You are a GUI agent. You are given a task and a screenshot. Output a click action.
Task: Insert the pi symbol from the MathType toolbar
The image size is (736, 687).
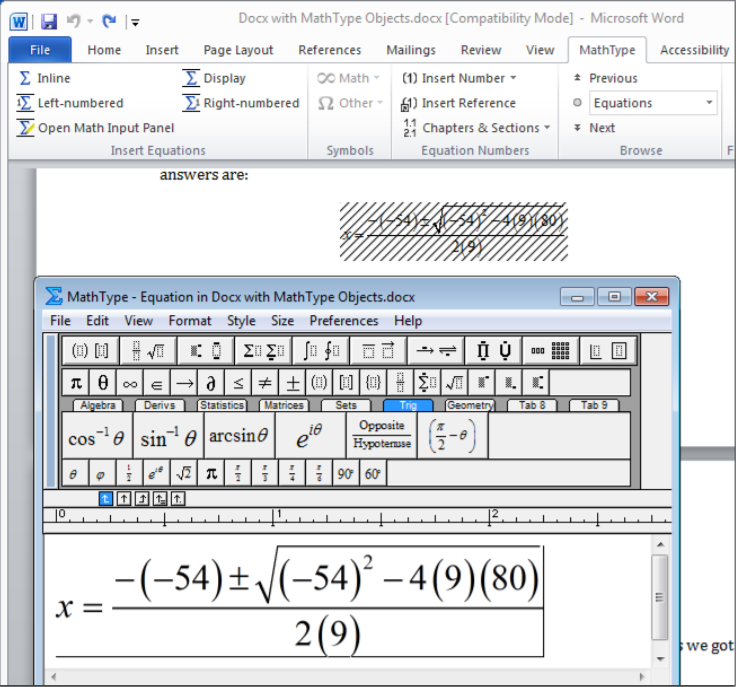76,382
